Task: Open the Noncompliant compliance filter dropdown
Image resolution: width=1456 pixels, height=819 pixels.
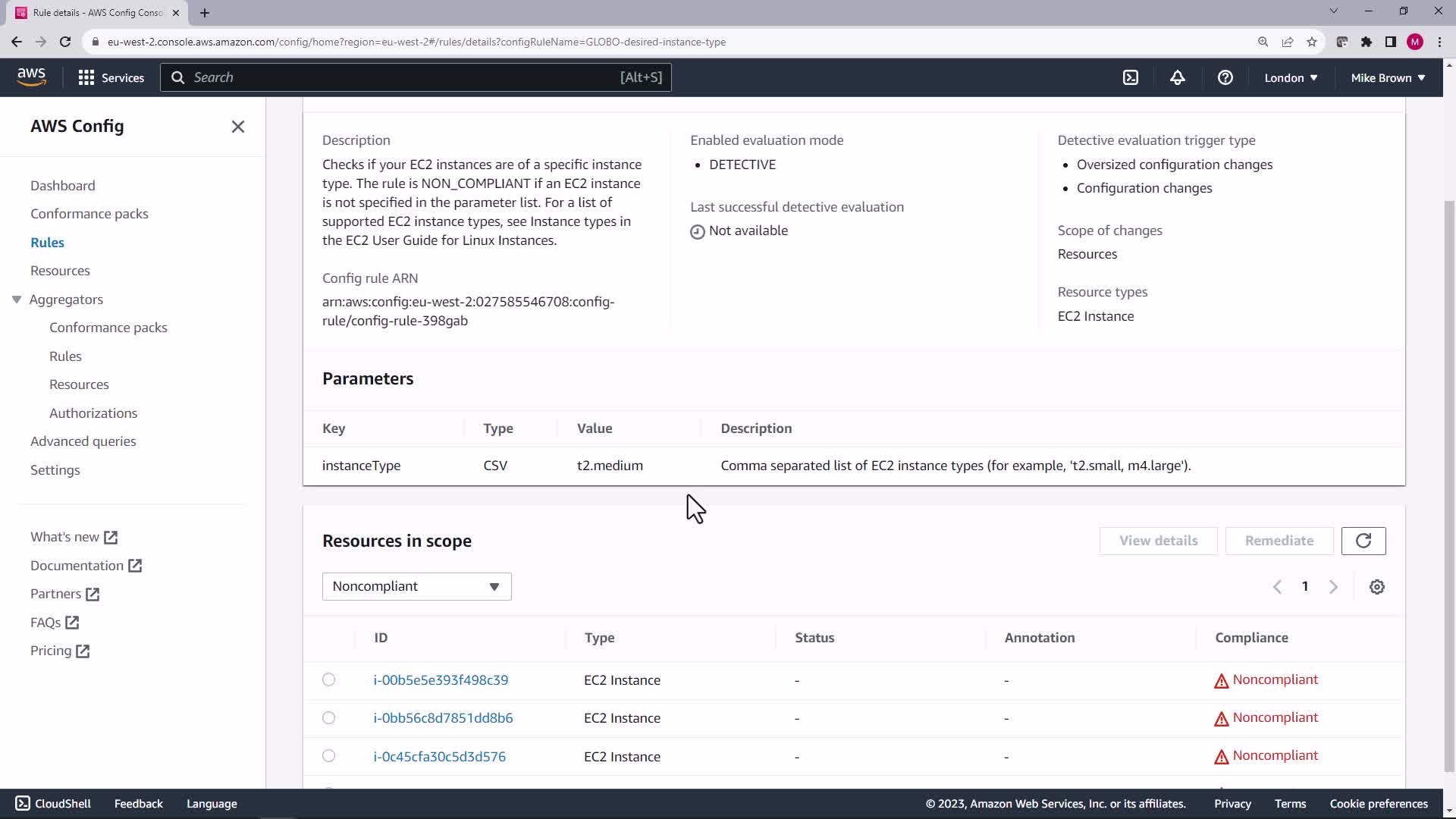Action: [x=416, y=586]
